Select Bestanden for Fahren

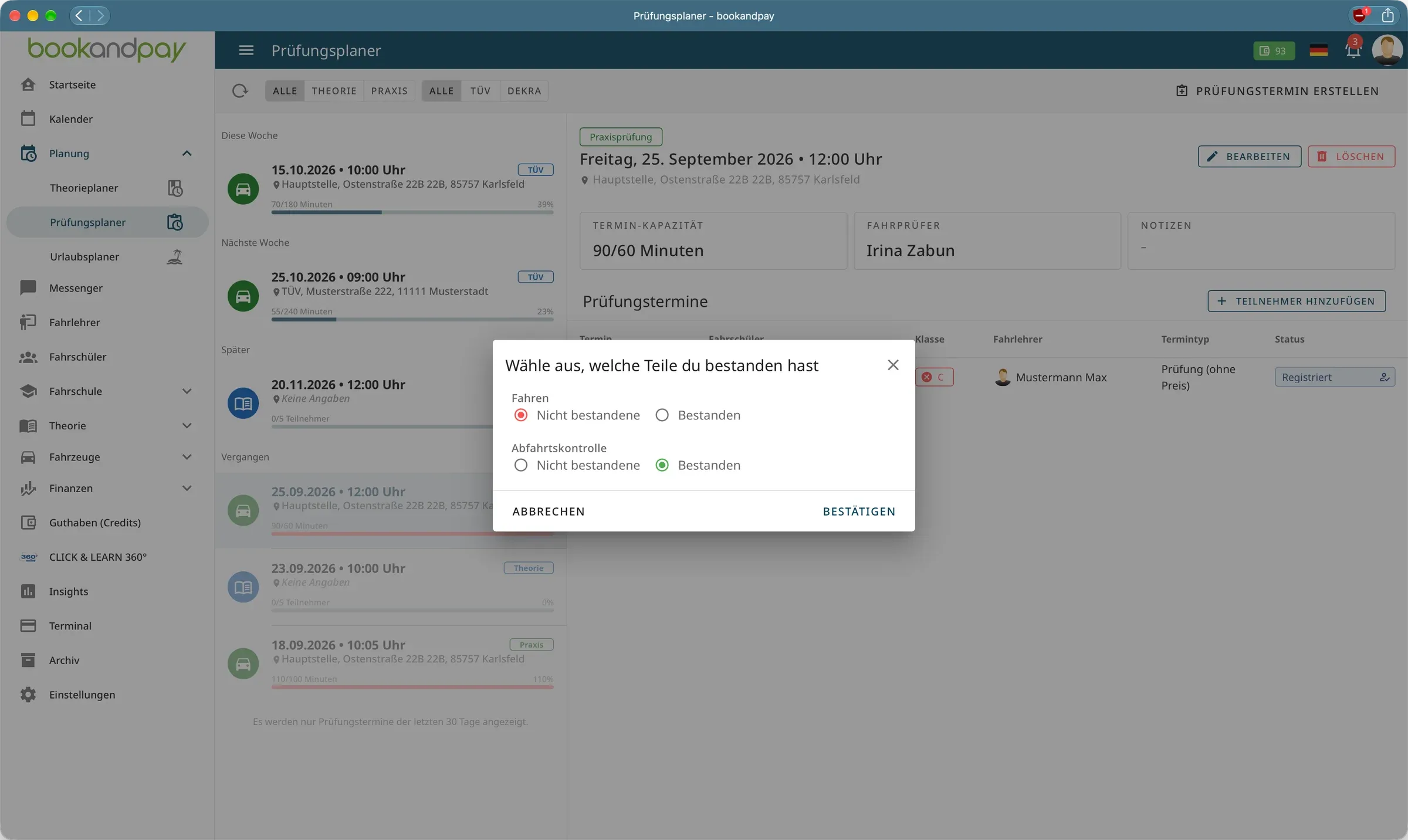662,415
